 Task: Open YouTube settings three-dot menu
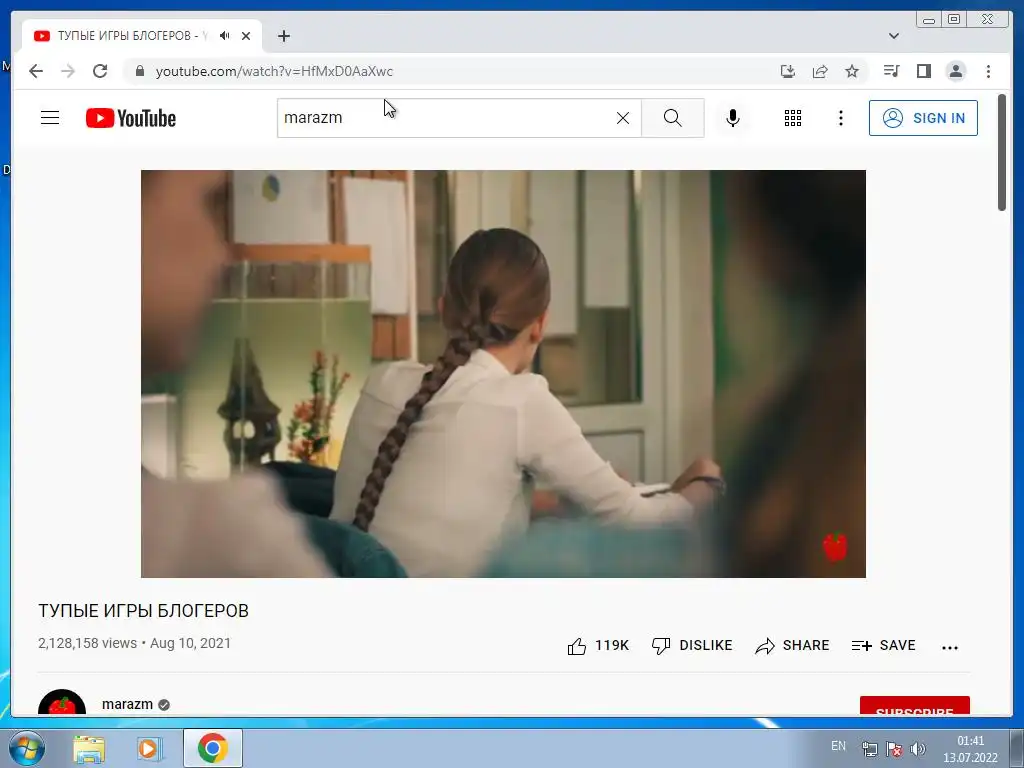click(x=840, y=118)
